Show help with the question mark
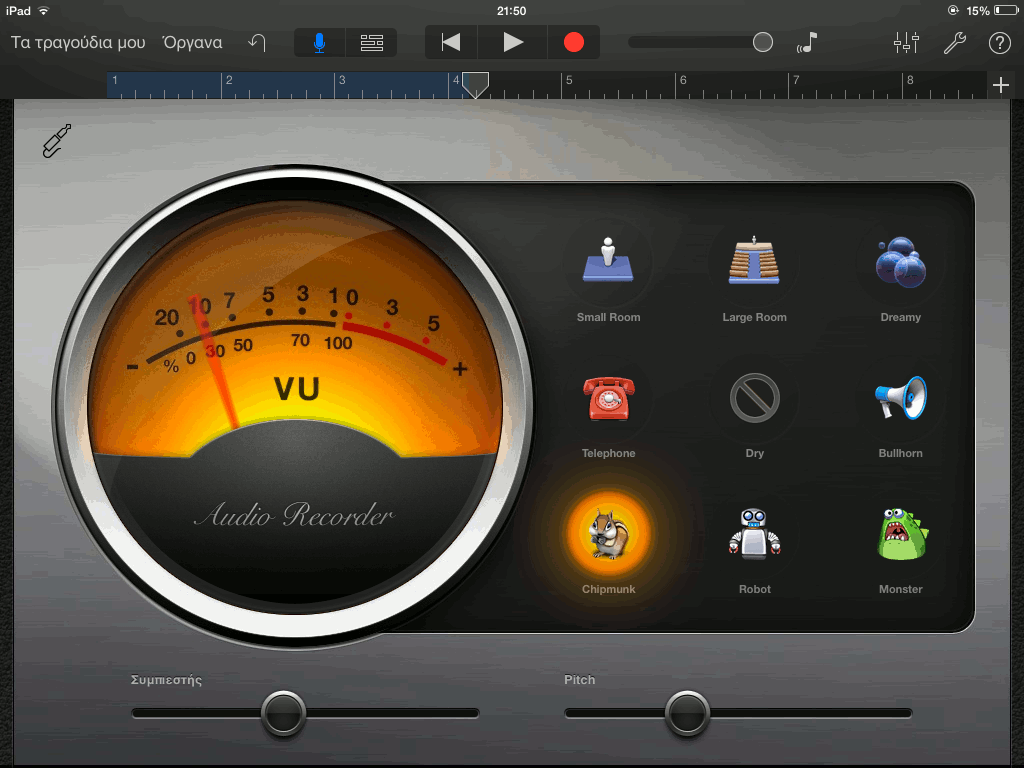The width and height of the screenshot is (1024, 768). 1000,43
